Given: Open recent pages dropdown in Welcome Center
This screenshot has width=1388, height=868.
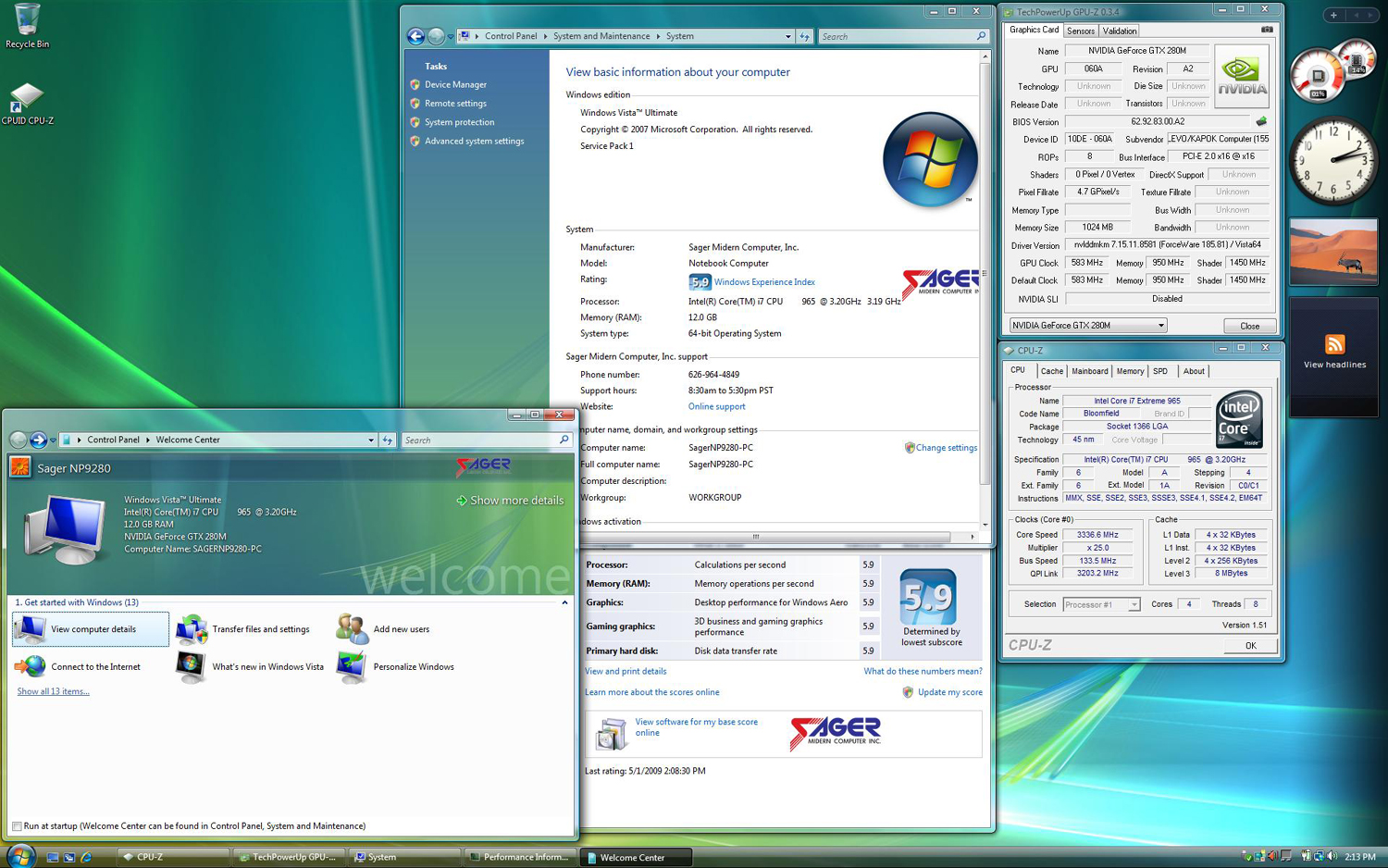Looking at the screenshot, I should tap(53, 440).
